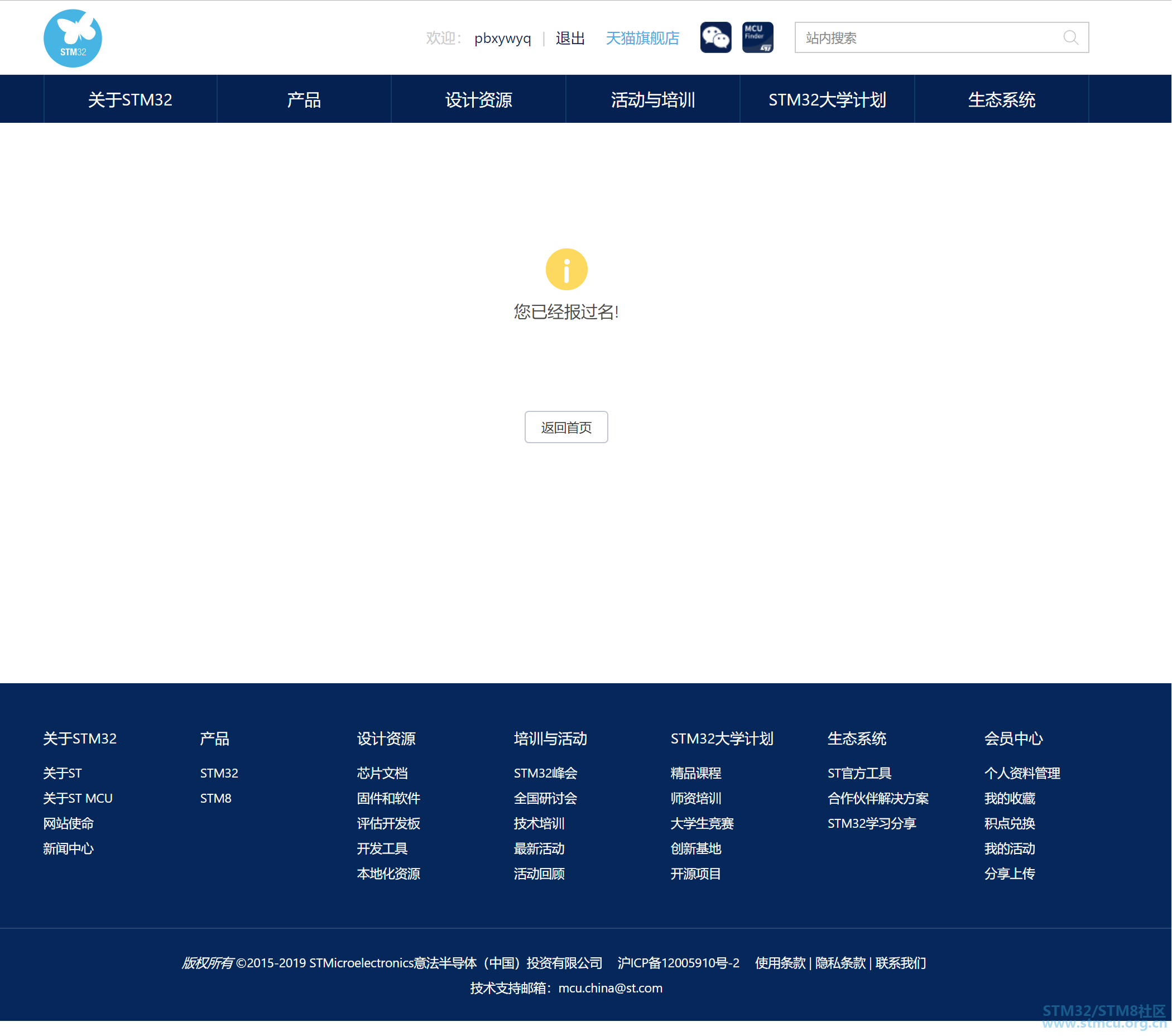Open the STM32大学计划 navigation menu
Image resolution: width=1172 pixels, height=1036 pixels.
[x=828, y=99]
